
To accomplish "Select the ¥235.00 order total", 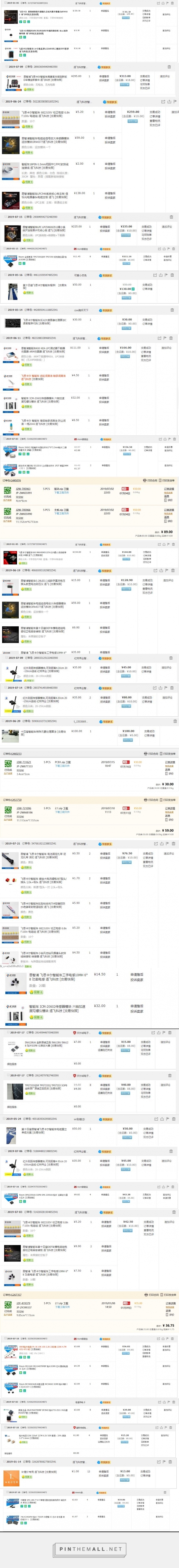I will [x=126, y=227].
